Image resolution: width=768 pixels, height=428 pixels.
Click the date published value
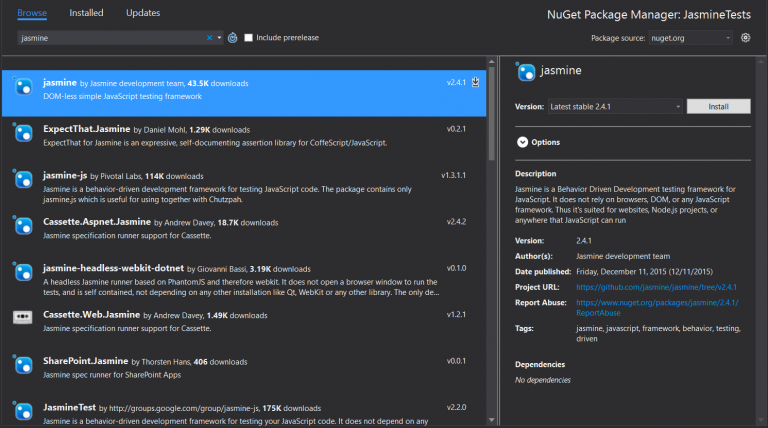pos(644,272)
